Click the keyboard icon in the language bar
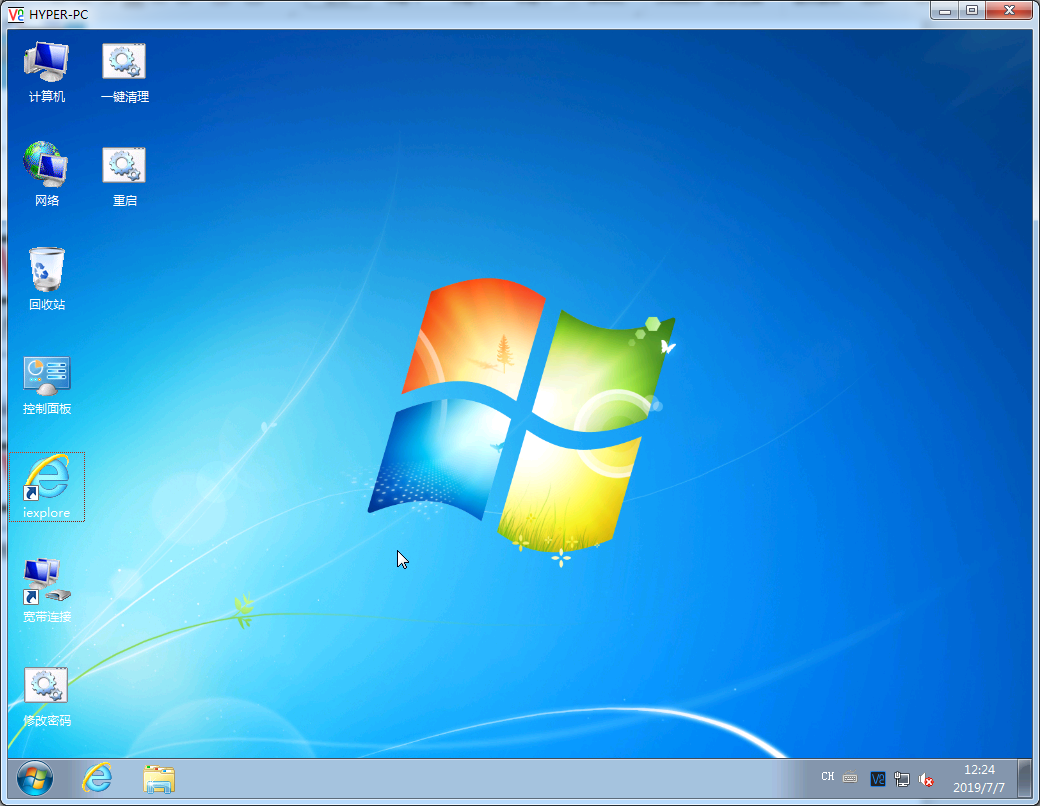Image resolution: width=1040 pixels, height=806 pixels. [x=850, y=778]
